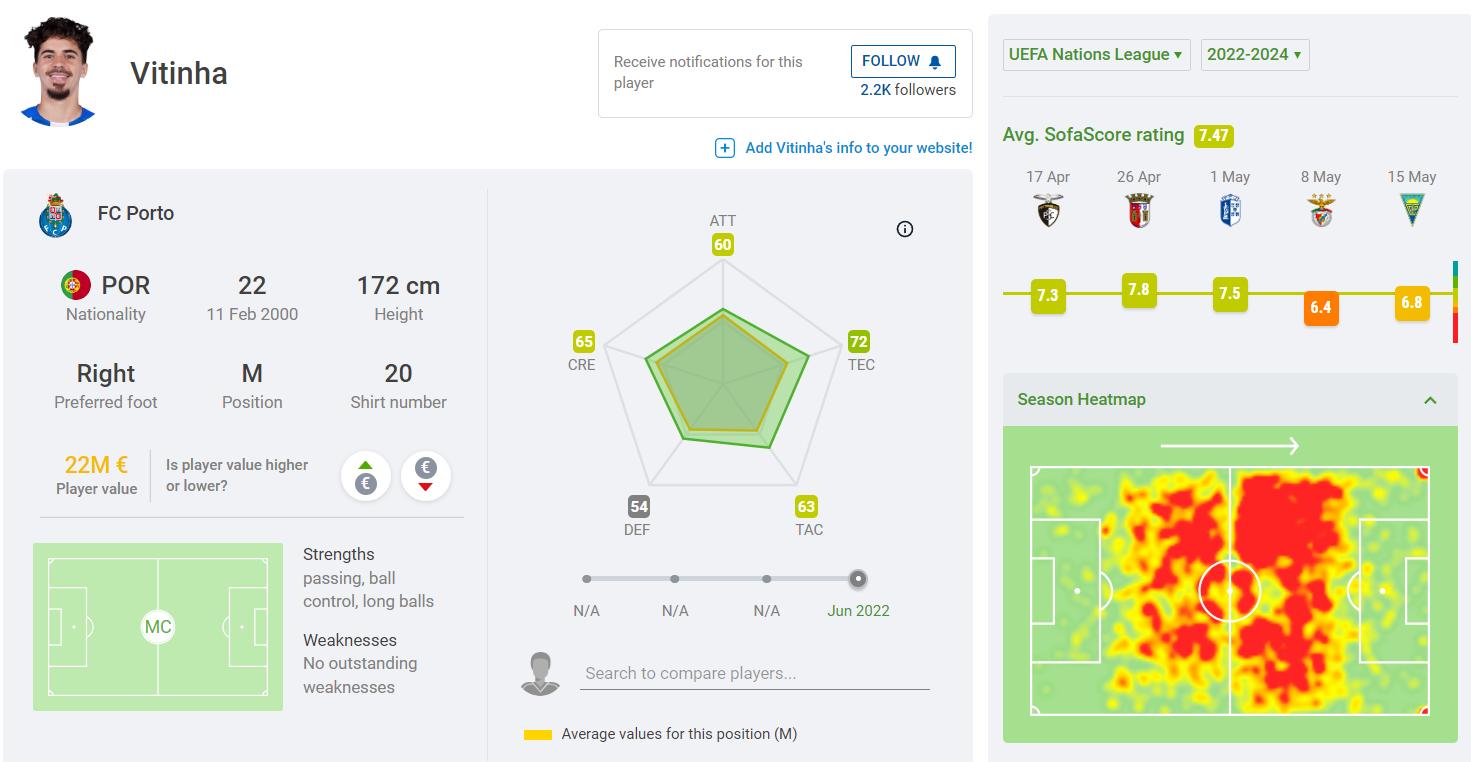Click Vitinha's profile photo
Viewport: 1471px width, 762px height.
pos(58,71)
